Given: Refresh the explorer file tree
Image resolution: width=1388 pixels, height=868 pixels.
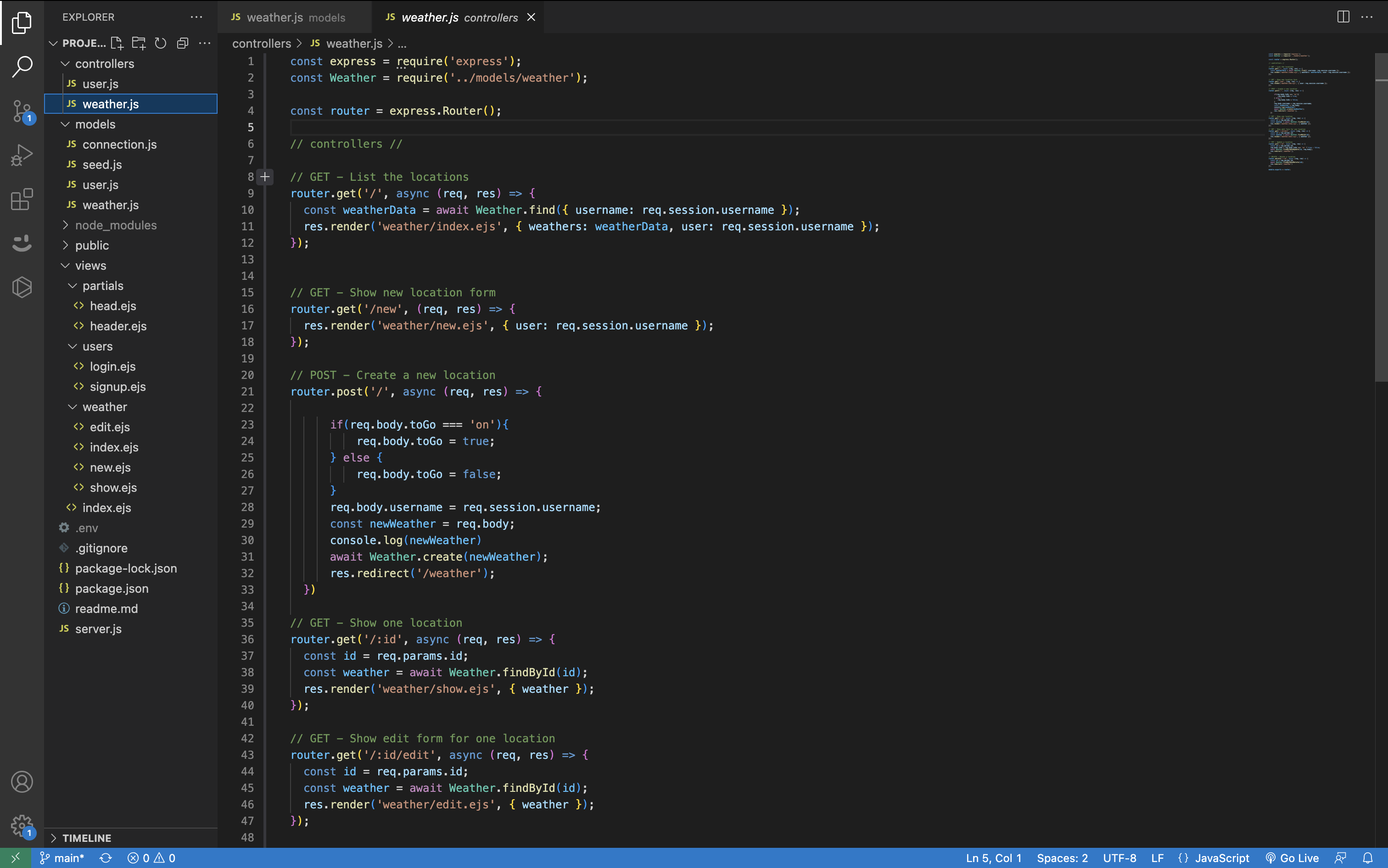Looking at the screenshot, I should click(161, 43).
